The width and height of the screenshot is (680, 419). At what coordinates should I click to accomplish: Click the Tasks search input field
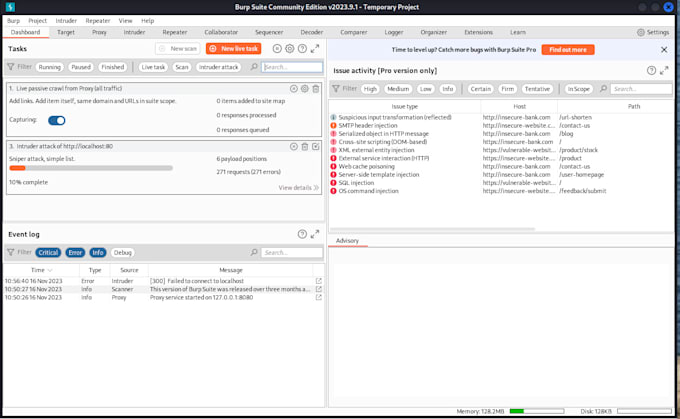(x=292, y=67)
